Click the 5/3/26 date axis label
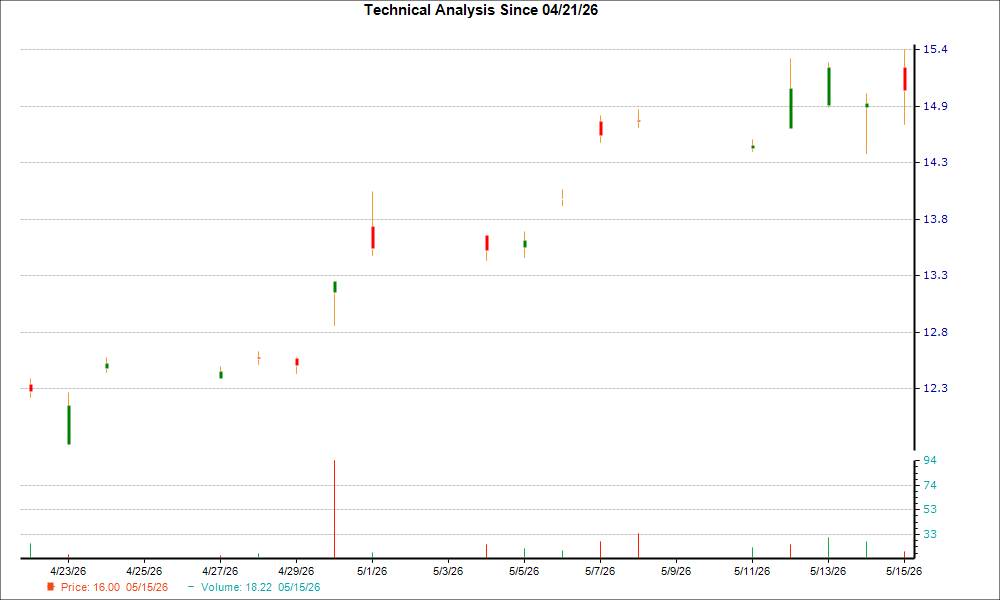 pyautogui.click(x=448, y=571)
